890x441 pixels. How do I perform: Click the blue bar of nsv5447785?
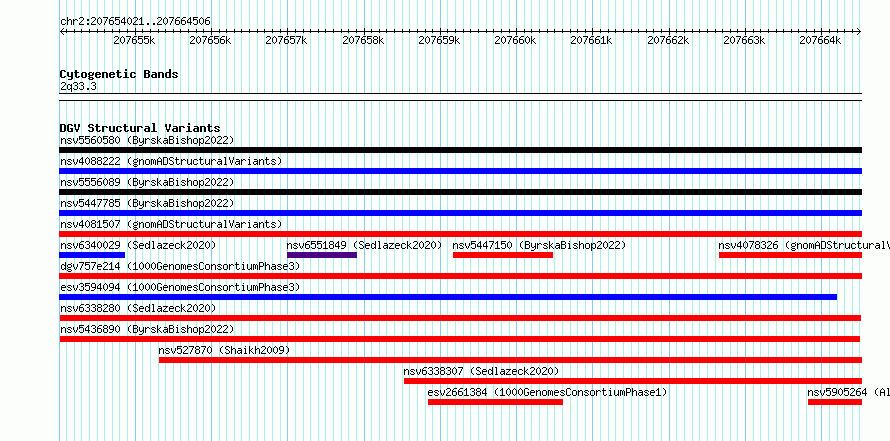tap(460, 213)
